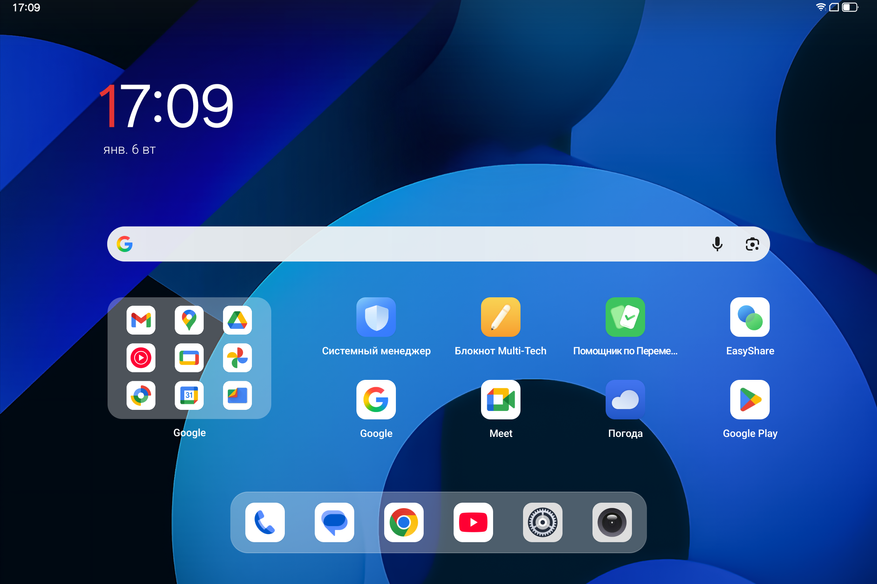Tap the large 17:09 clock widget
Screen dimensions: 877x584
(x=166, y=106)
